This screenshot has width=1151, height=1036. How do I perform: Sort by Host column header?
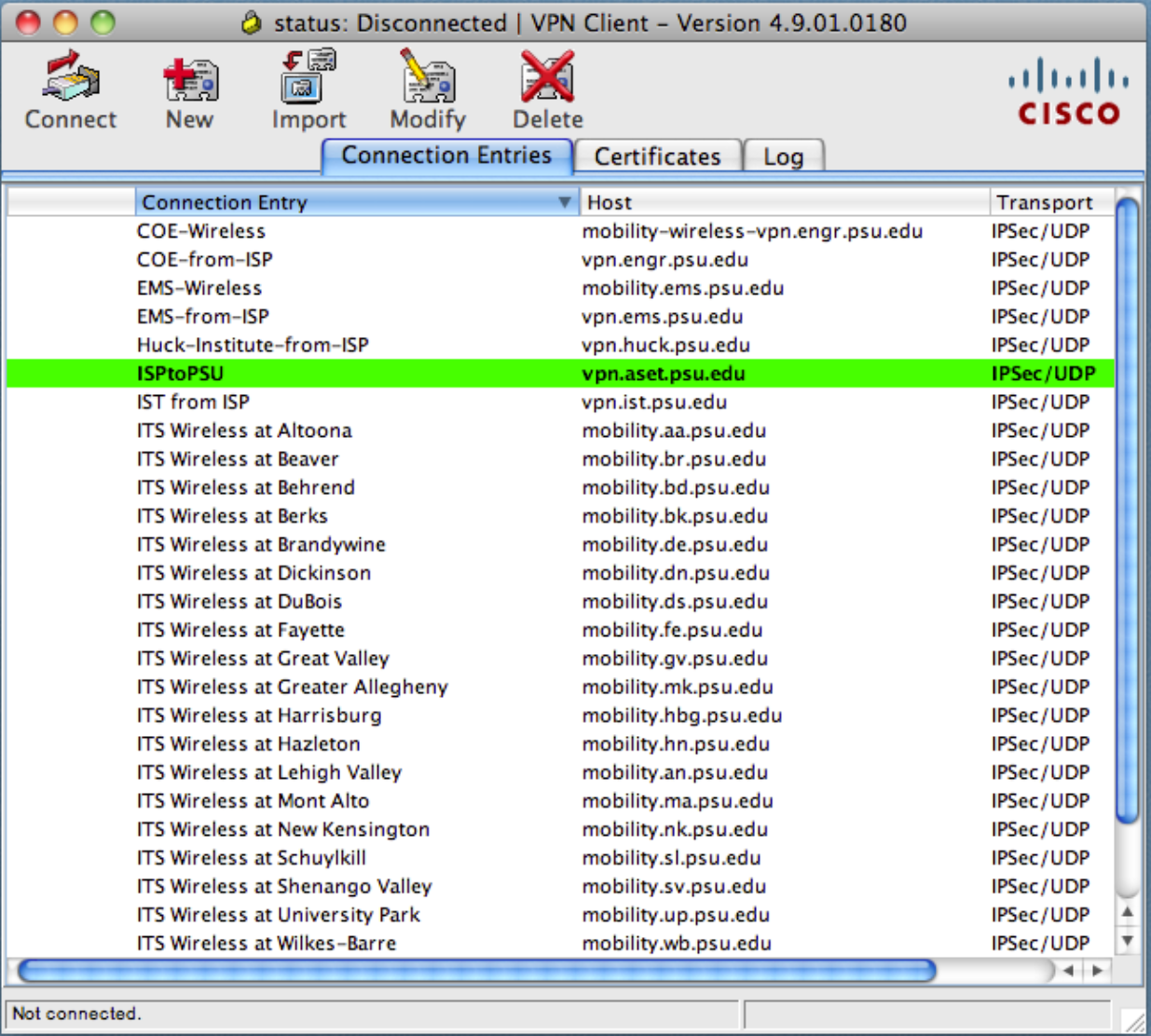pyautogui.click(x=784, y=202)
